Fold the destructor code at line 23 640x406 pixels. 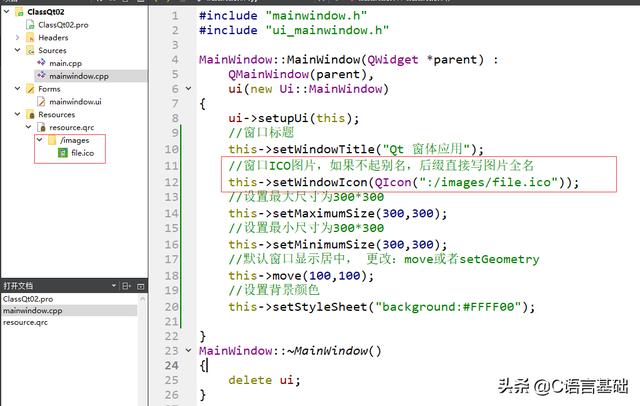coord(188,350)
